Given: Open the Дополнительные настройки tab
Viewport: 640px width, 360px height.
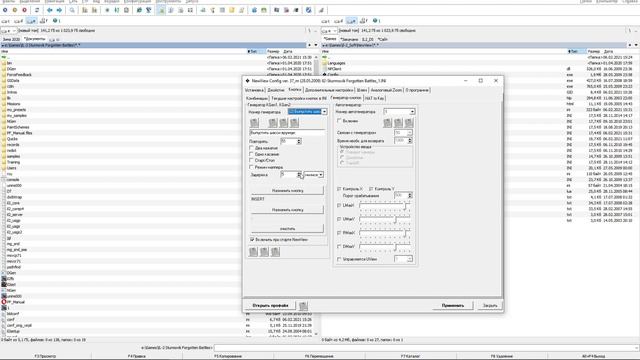Looking at the screenshot, I should pos(329,90).
